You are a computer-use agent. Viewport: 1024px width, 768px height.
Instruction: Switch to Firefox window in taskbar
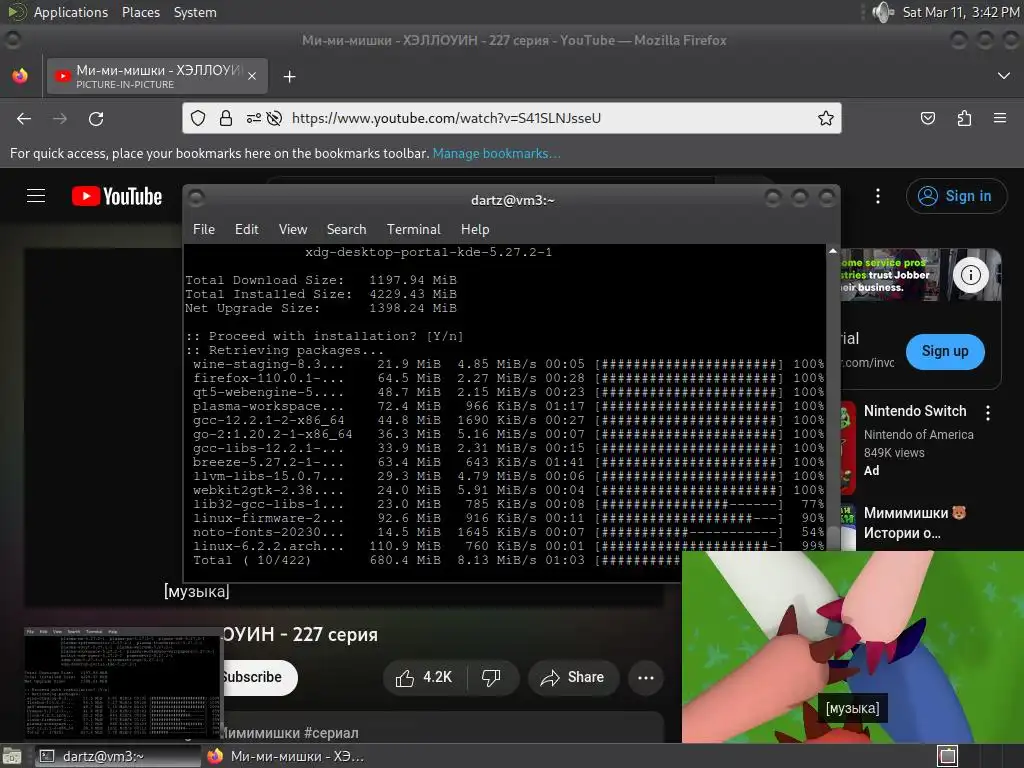coord(286,756)
